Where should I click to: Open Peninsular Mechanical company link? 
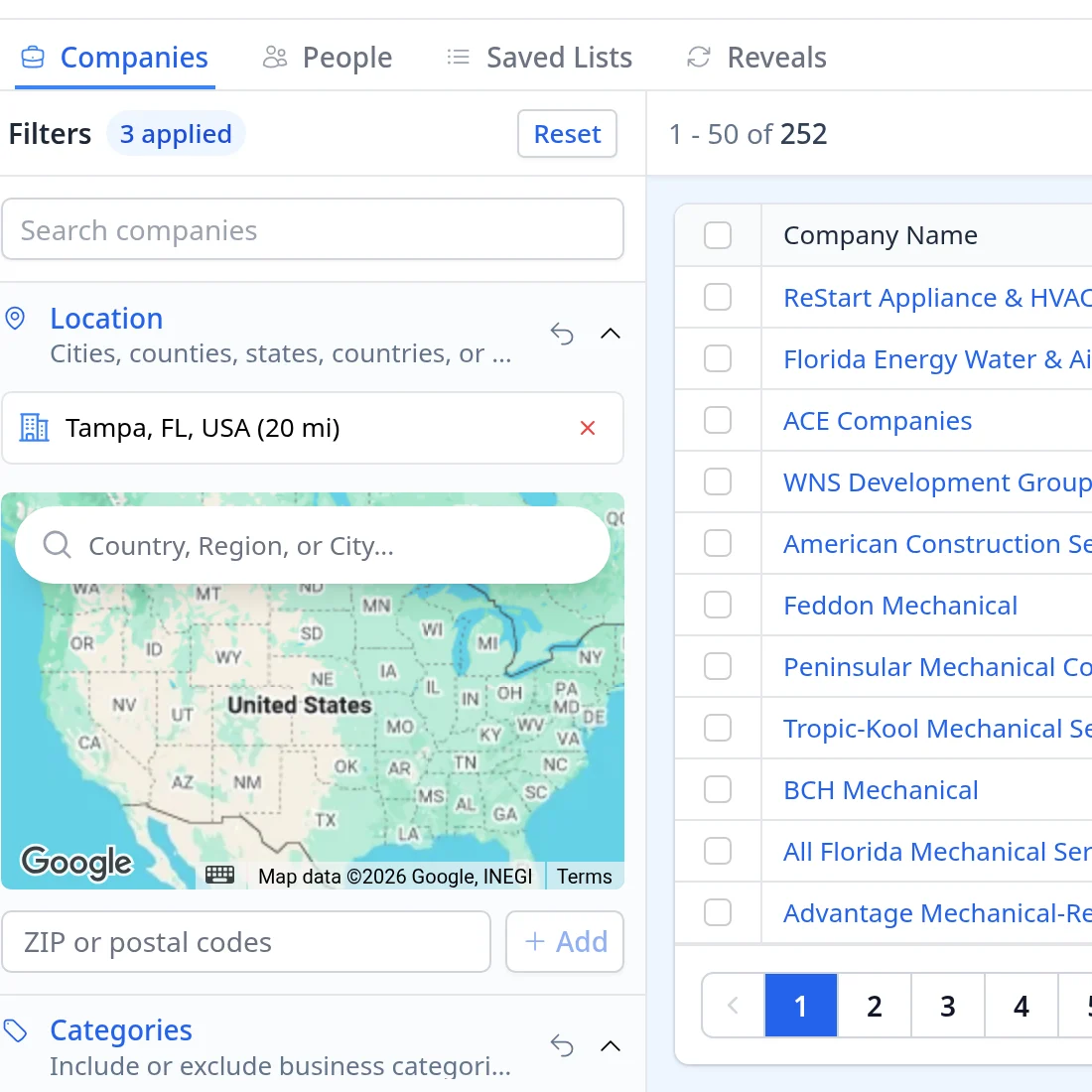(937, 667)
